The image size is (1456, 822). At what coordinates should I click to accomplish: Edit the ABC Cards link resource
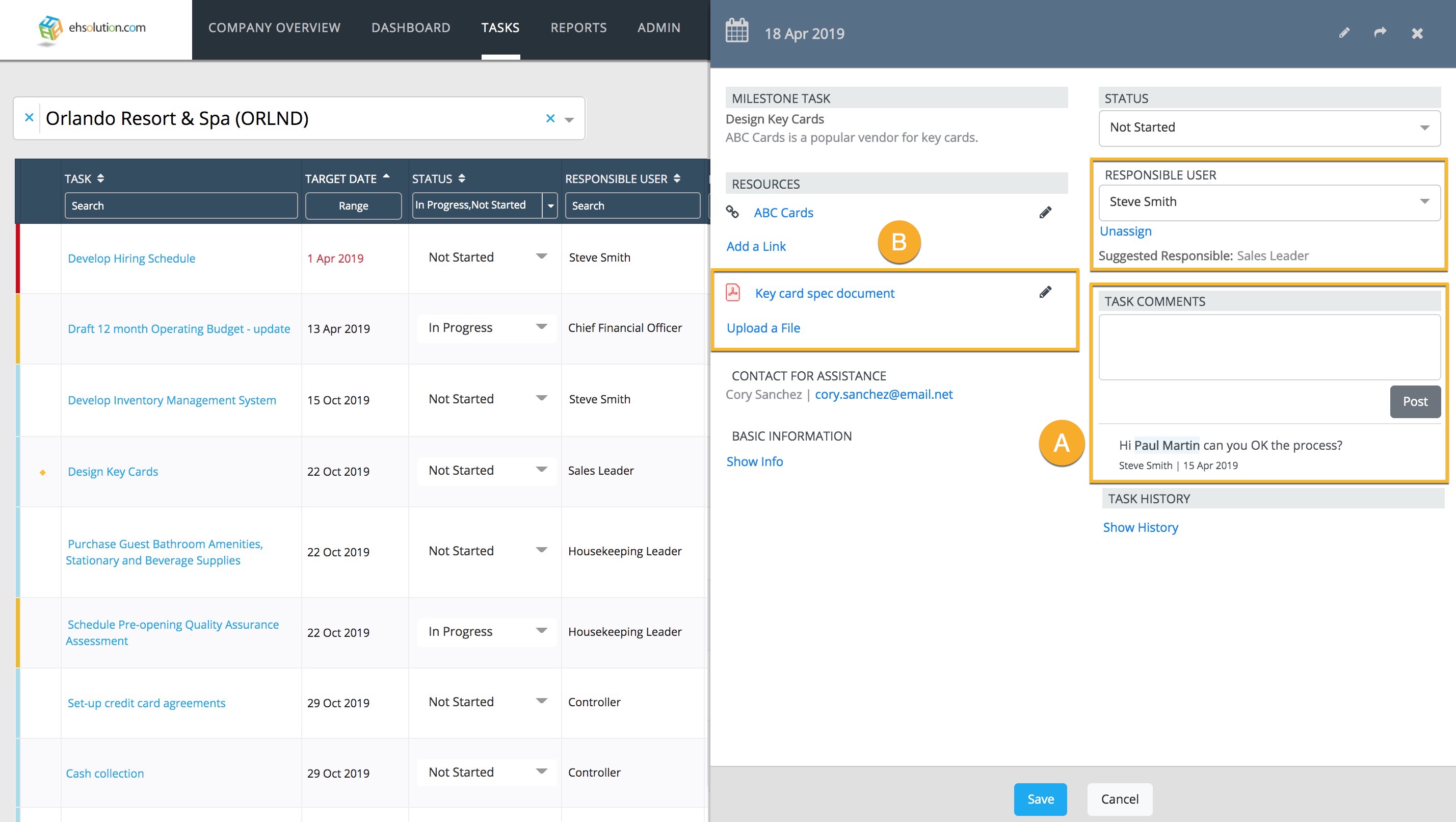(1045, 212)
